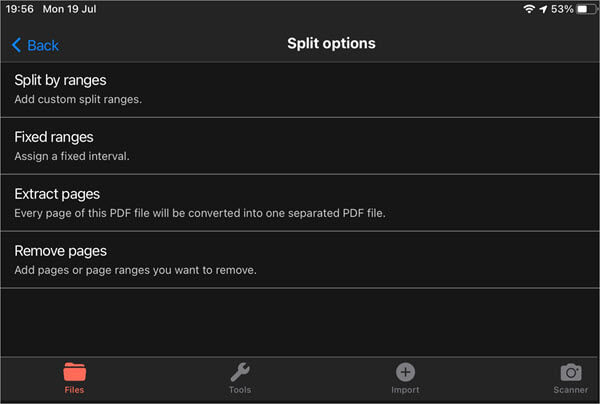Click the Split options title
Screen dimensions: 600x404
coord(331,44)
